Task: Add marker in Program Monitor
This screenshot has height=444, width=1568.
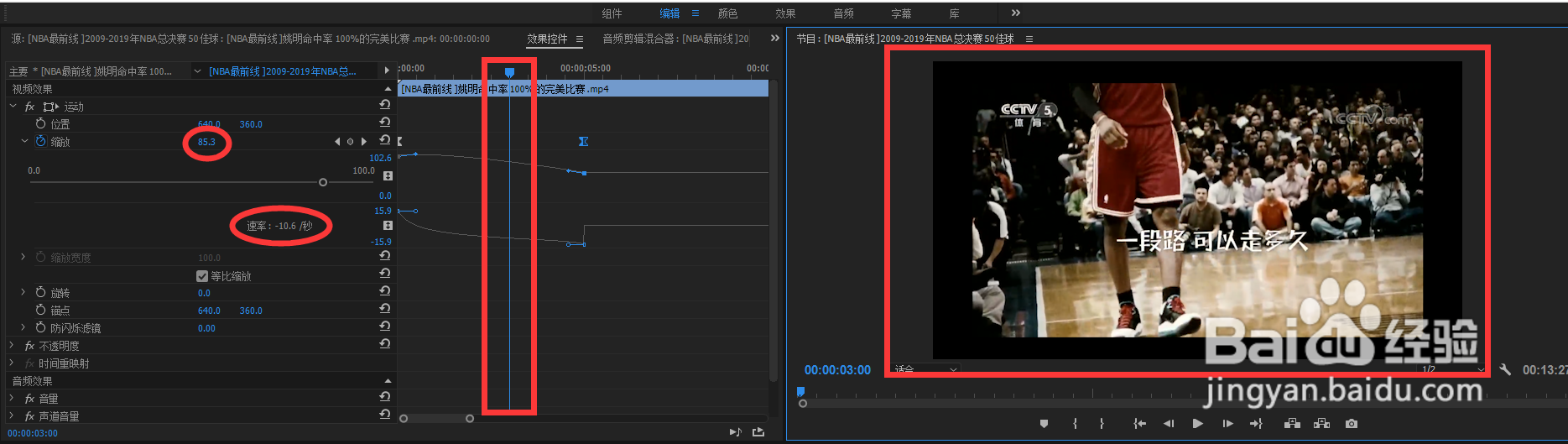Action: point(1044,424)
